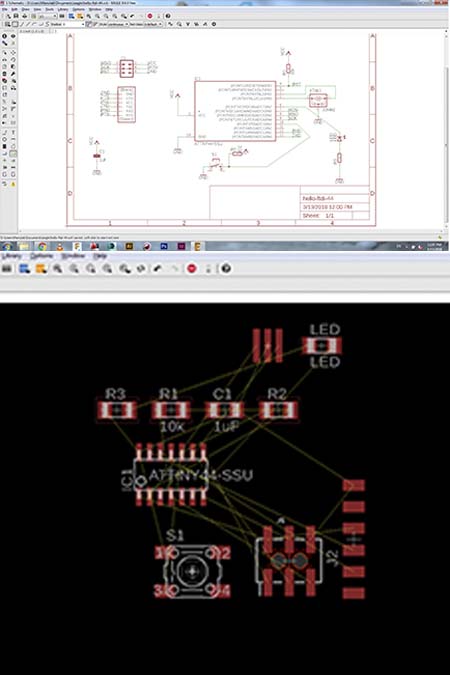Run the ERC check tool
The width and height of the screenshot is (450, 675).
click(4, 183)
